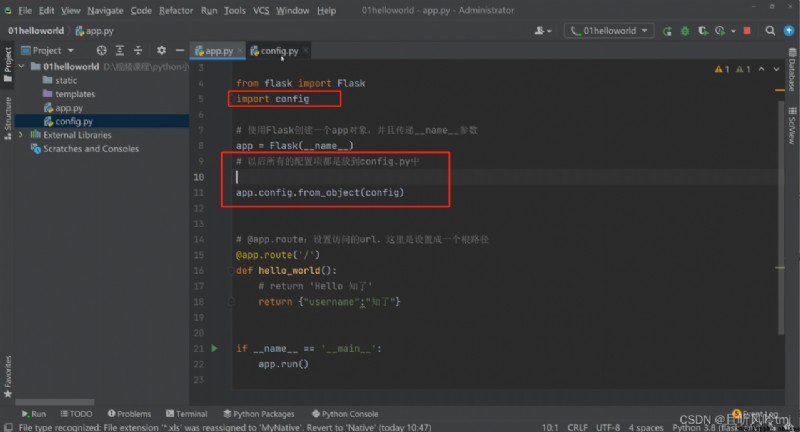Screen dimensions: 800x432
Task: Click the Profile run icon
Action: pos(720,31)
